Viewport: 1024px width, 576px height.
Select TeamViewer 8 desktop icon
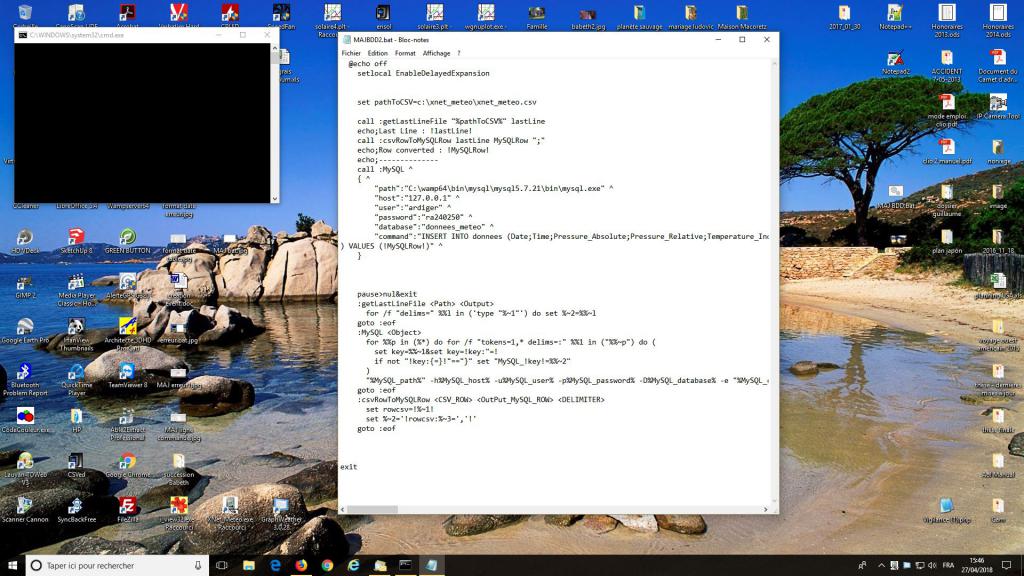click(x=127, y=376)
